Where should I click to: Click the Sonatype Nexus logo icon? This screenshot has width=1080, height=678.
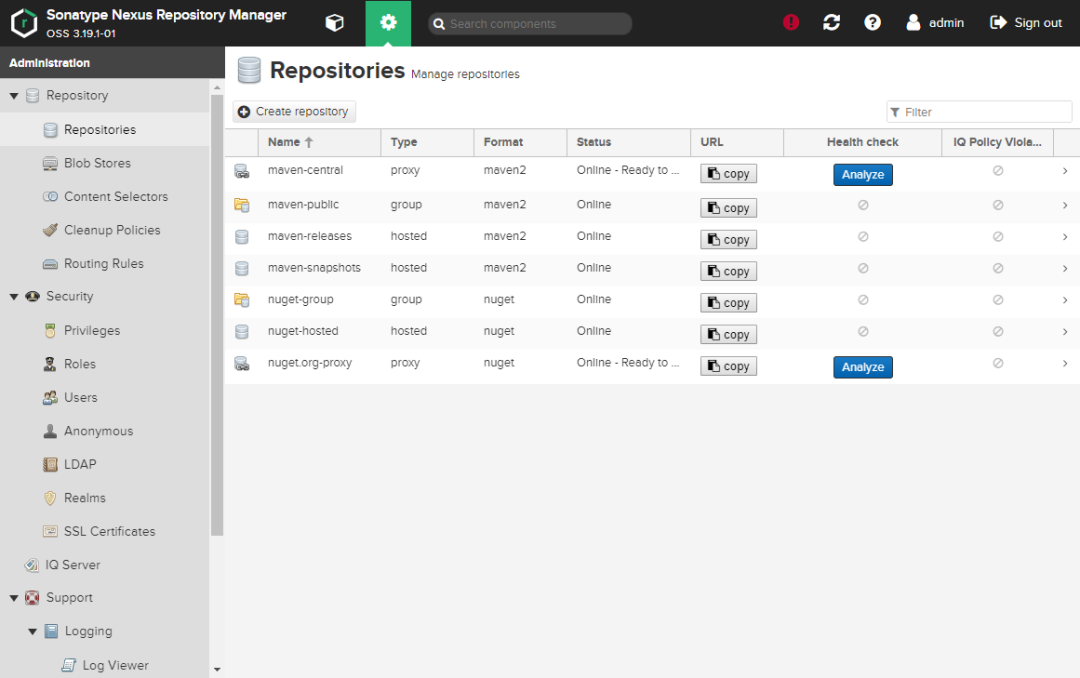pyautogui.click(x=23, y=22)
